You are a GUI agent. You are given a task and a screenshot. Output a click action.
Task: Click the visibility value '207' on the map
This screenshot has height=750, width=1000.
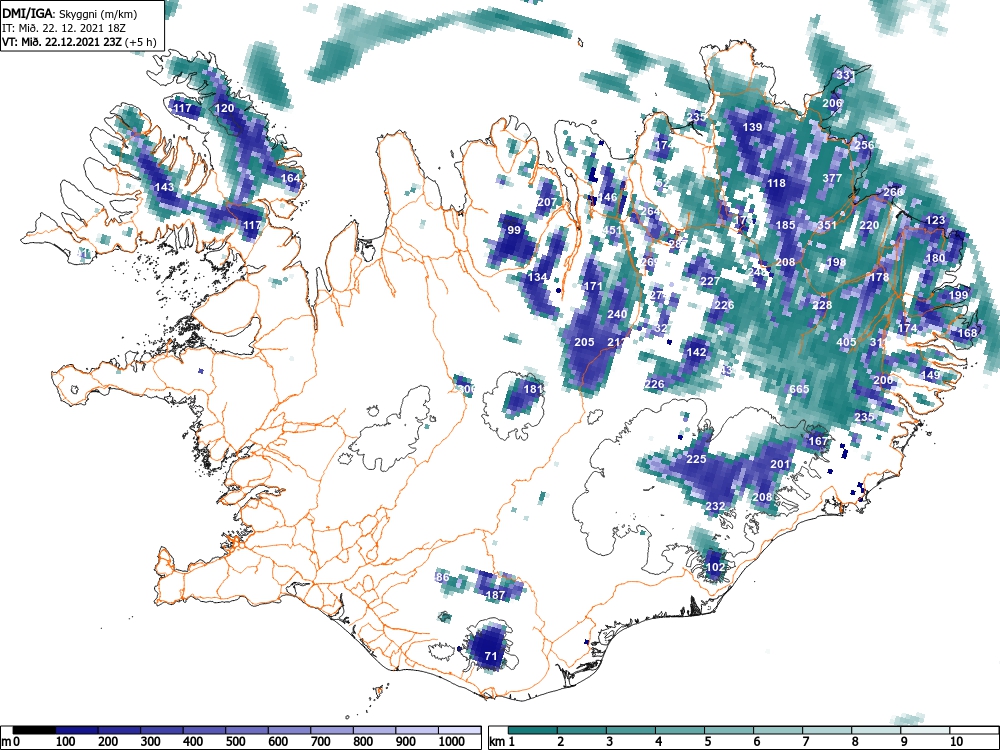(547, 202)
